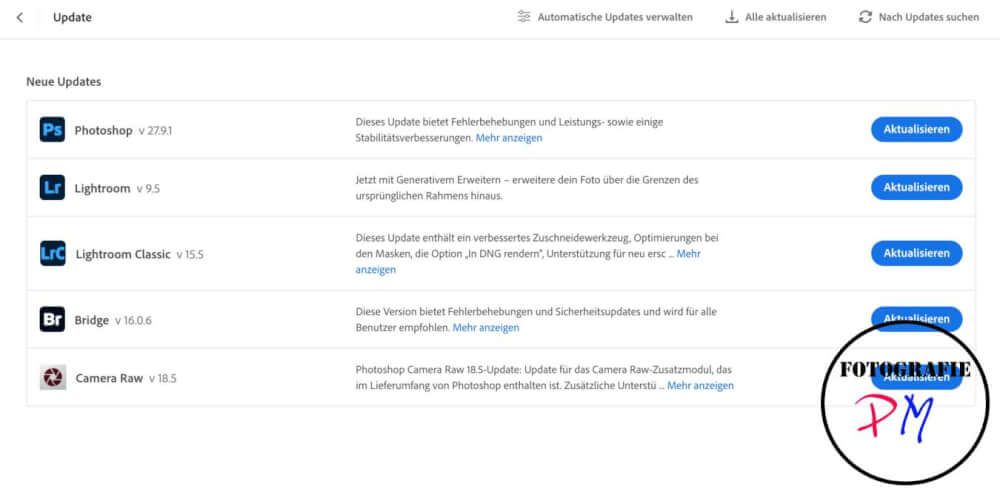Click version text v 15.5

coord(190,255)
